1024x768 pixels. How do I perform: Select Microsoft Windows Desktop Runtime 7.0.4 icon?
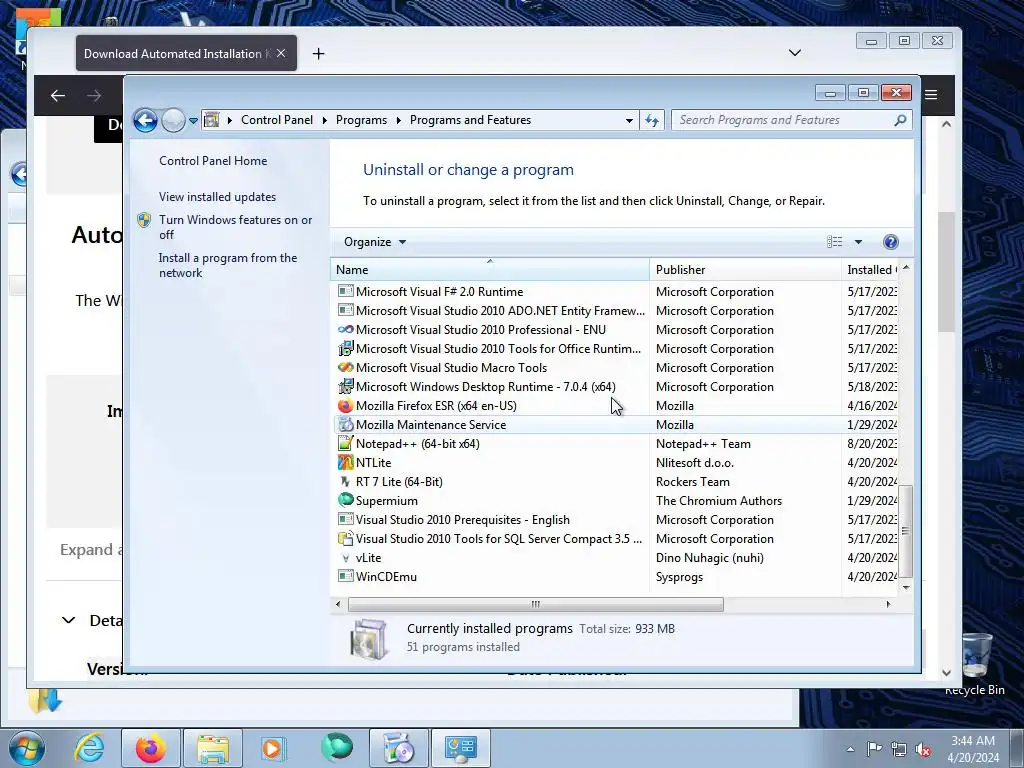coord(345,386)
